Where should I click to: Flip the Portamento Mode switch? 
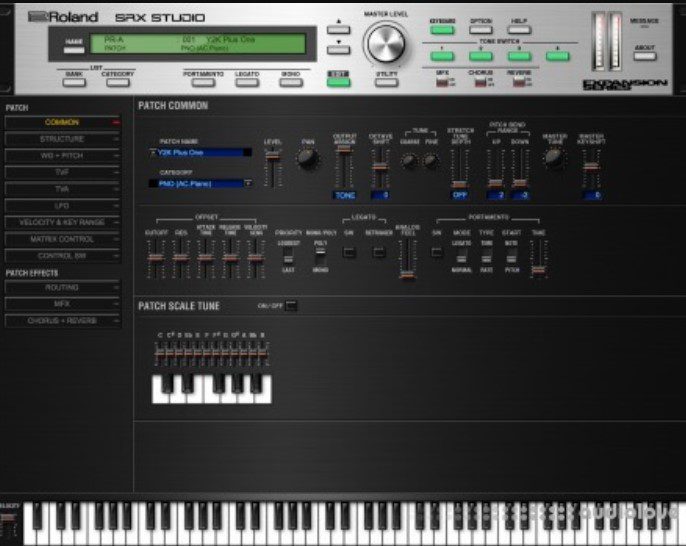(x=461, y=256)
